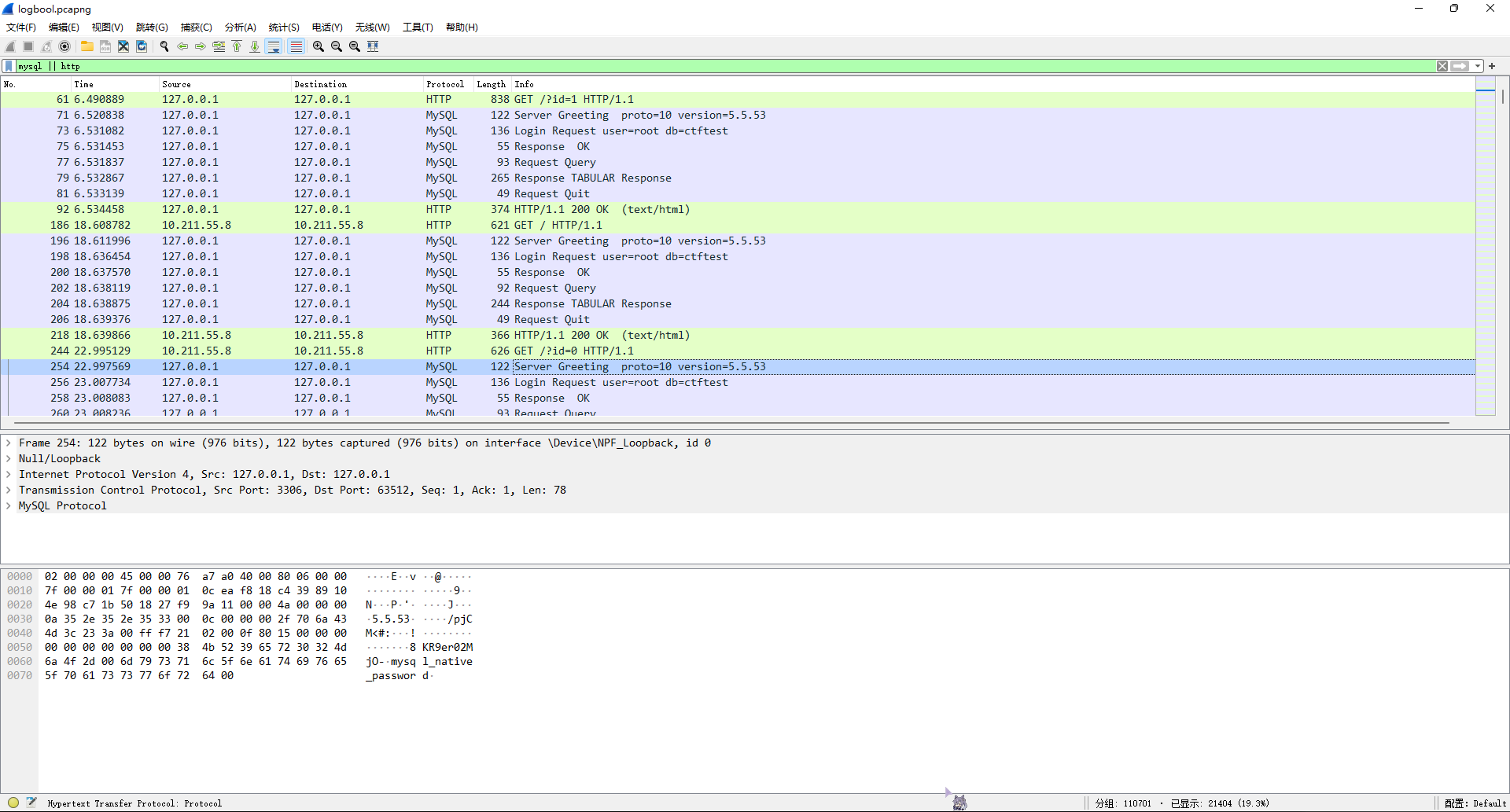This screenshot has height=812, width=1510.
Task: Open capture options gear icon
Action: [64, 46]
